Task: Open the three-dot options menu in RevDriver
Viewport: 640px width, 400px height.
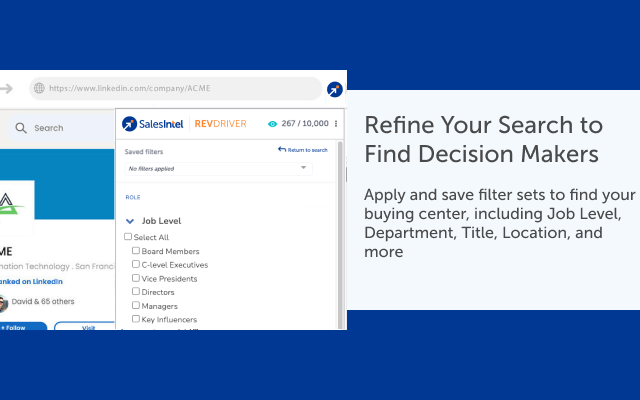Action: (x=336, y=124)
